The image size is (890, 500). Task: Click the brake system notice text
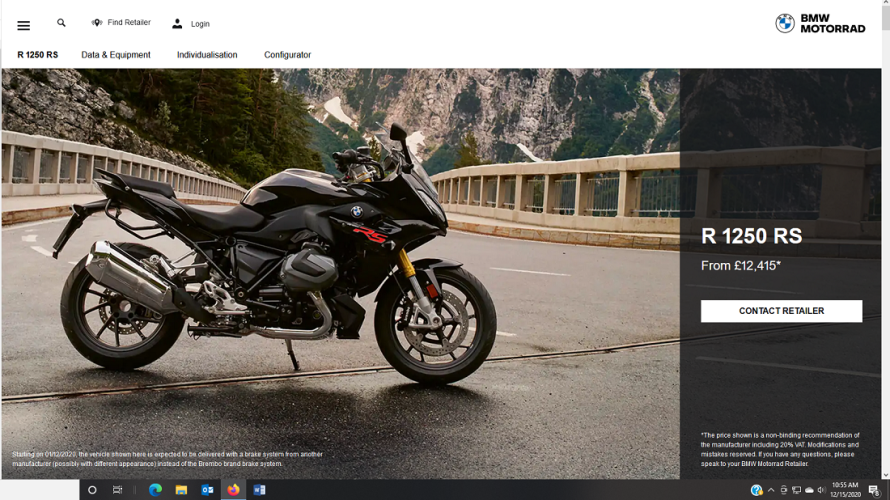[x=167, y=459]
